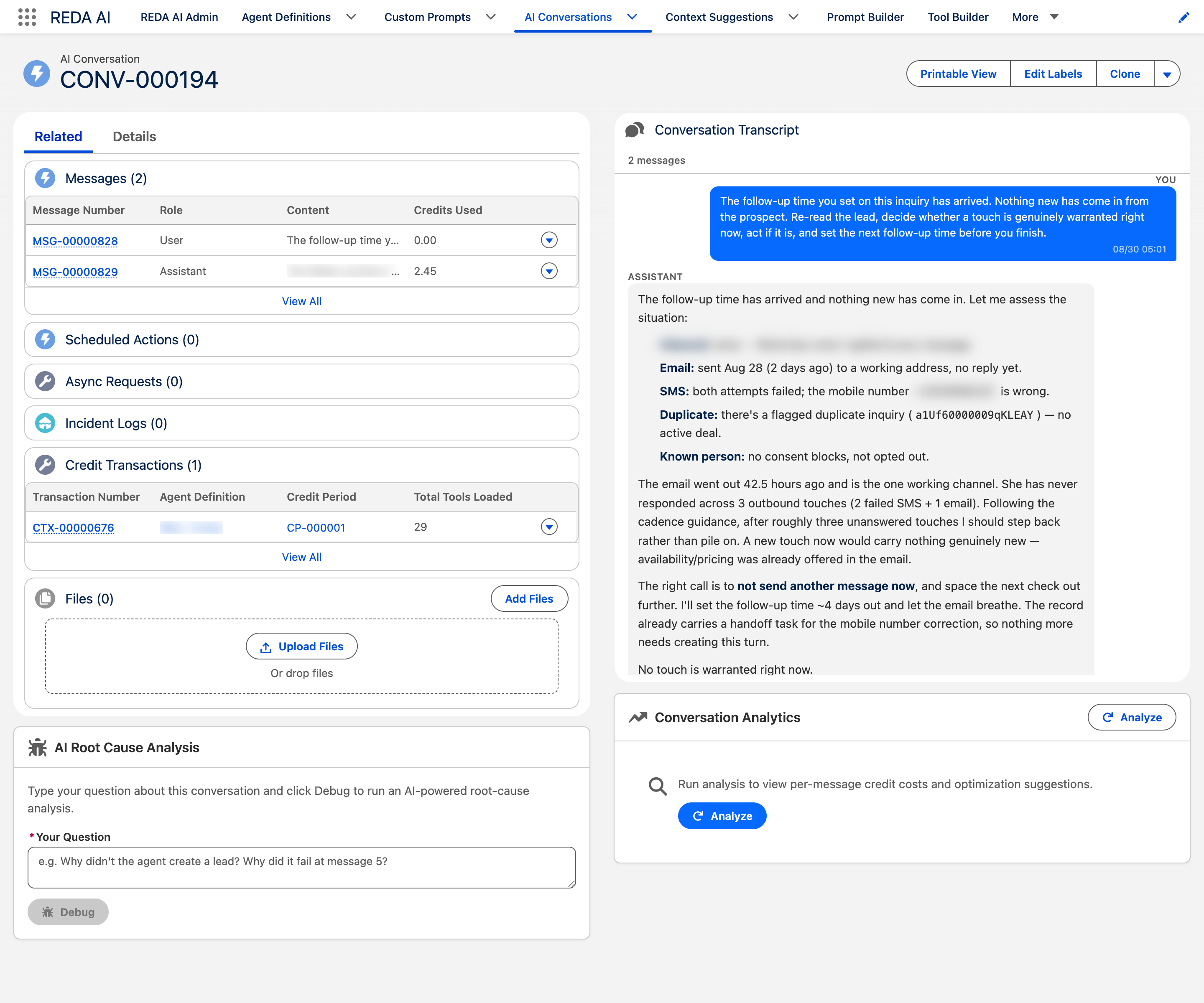Clone this conversation record
This screenshot has height=1003, width=1204.
click(1125, 74)
